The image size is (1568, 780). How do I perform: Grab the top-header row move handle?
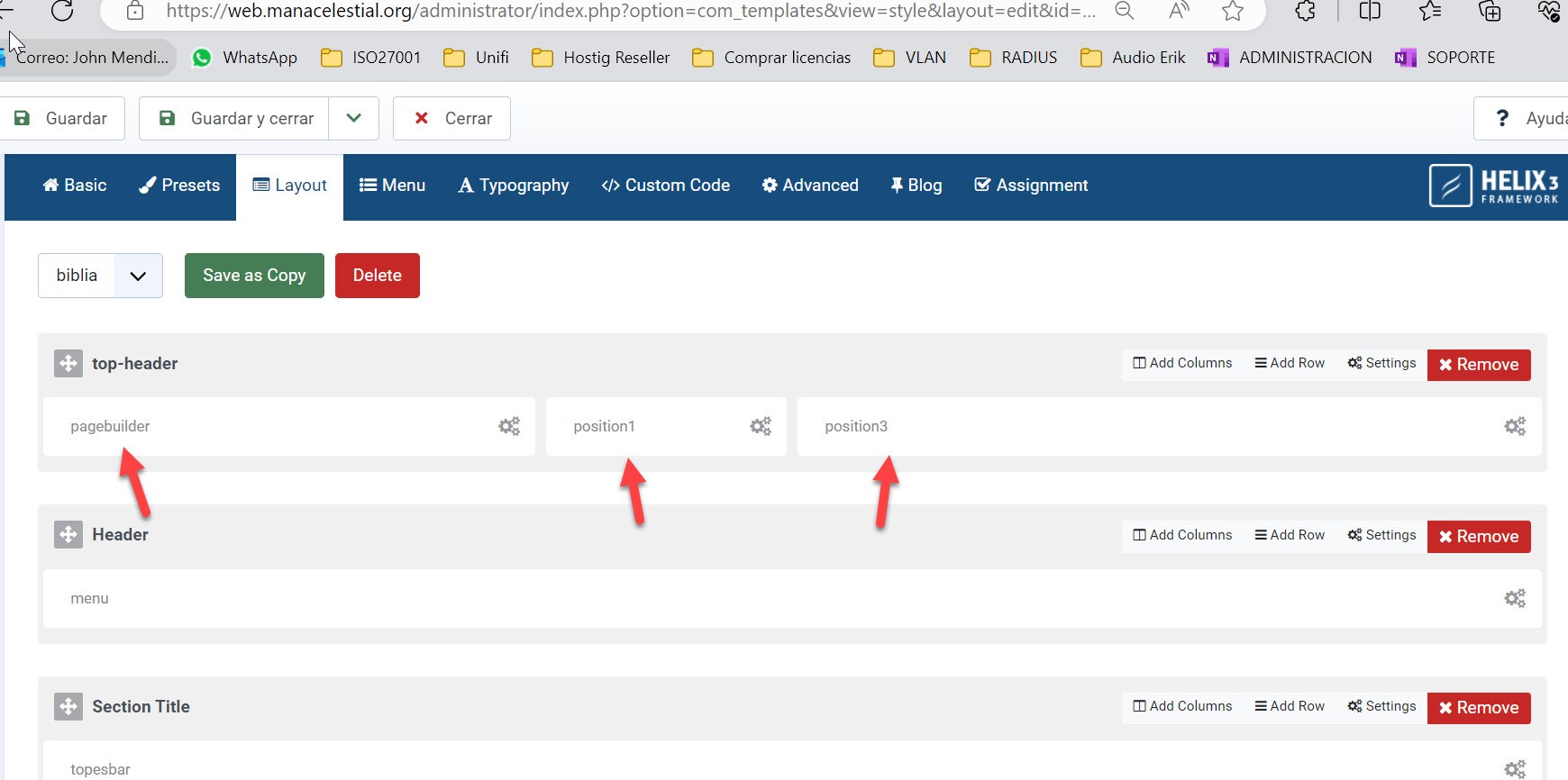(x=68, y=363)
